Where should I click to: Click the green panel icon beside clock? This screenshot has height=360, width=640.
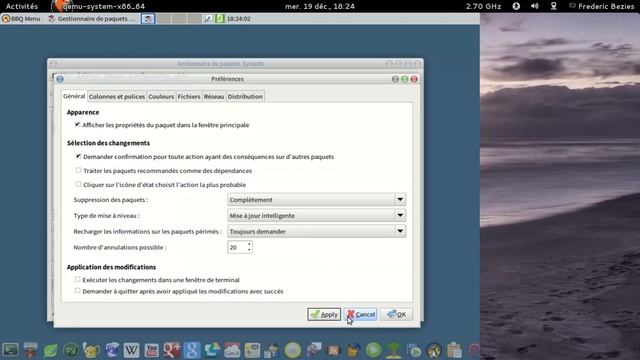(220, 19)
